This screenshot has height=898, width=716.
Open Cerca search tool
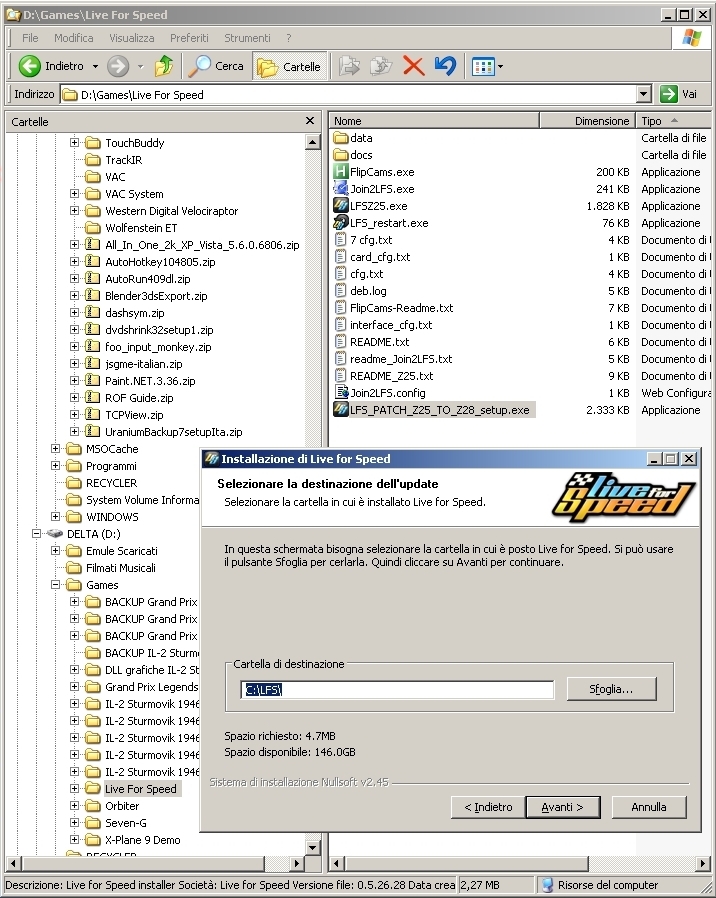217,66
